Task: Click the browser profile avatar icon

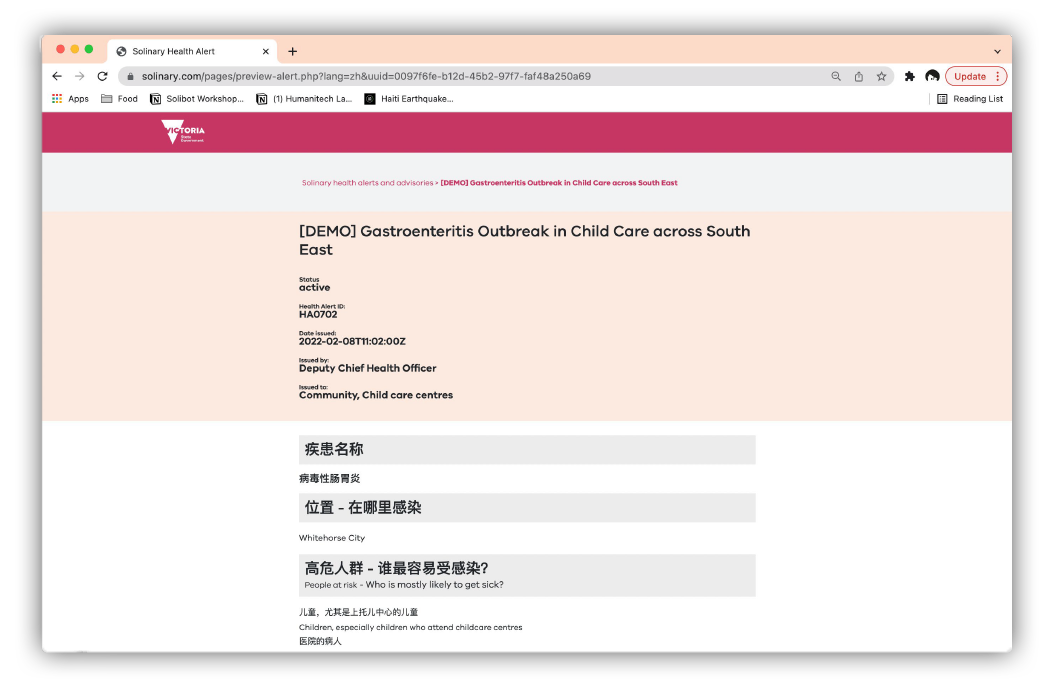Action: [932, 75]
